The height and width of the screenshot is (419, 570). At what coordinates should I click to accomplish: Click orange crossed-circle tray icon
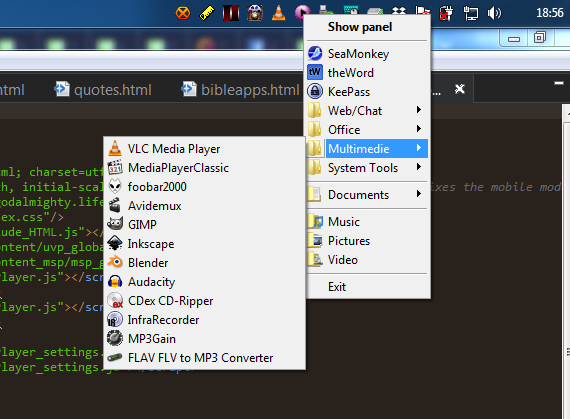182,13
